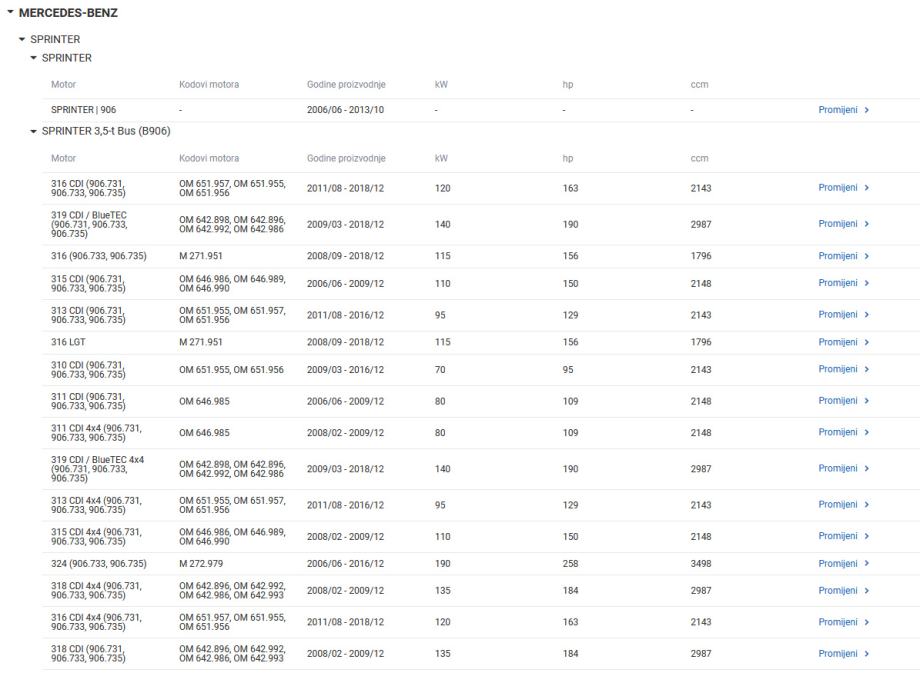
Task: Click the 70 kW value
Action: click(x=440, y=370)
